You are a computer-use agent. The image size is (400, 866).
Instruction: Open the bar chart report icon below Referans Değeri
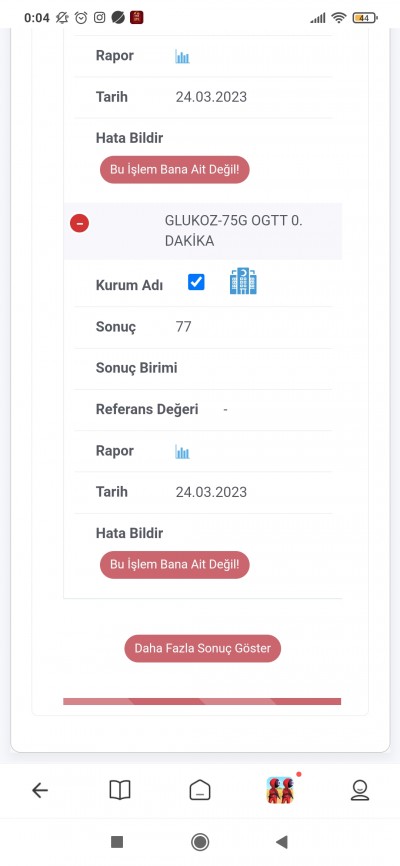(182, 452)
